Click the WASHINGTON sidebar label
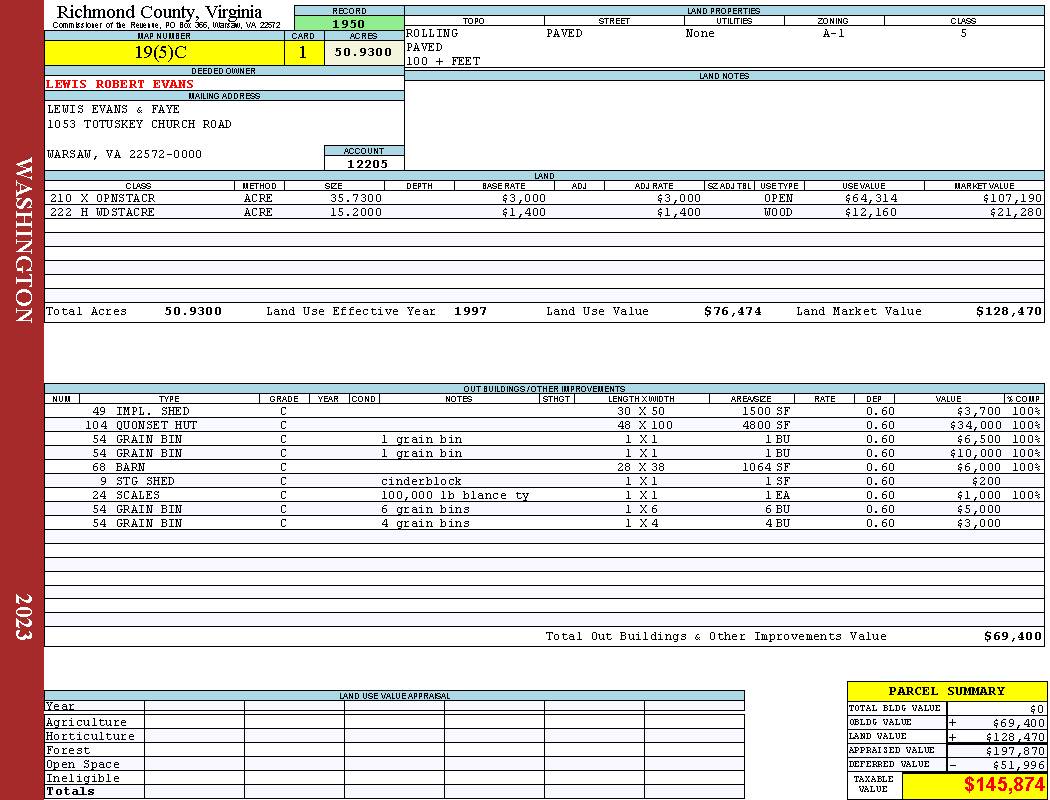The image size is (1050, 800). (23, 240)
